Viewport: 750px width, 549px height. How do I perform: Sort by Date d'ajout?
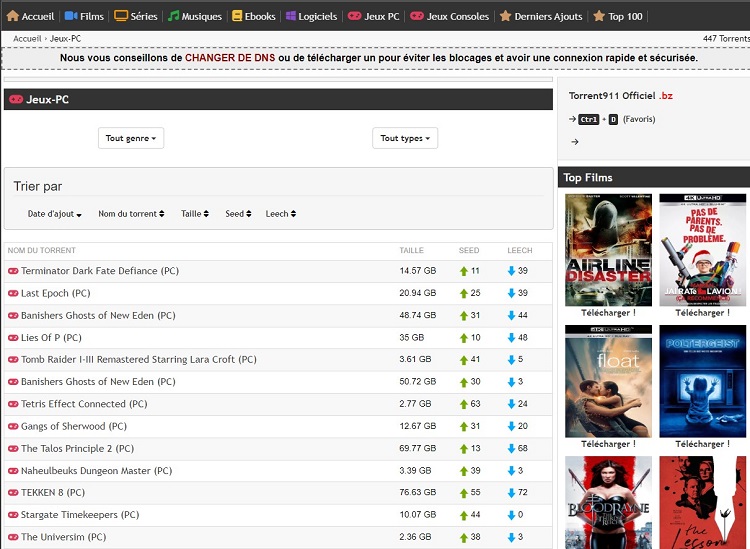(54, 214)
